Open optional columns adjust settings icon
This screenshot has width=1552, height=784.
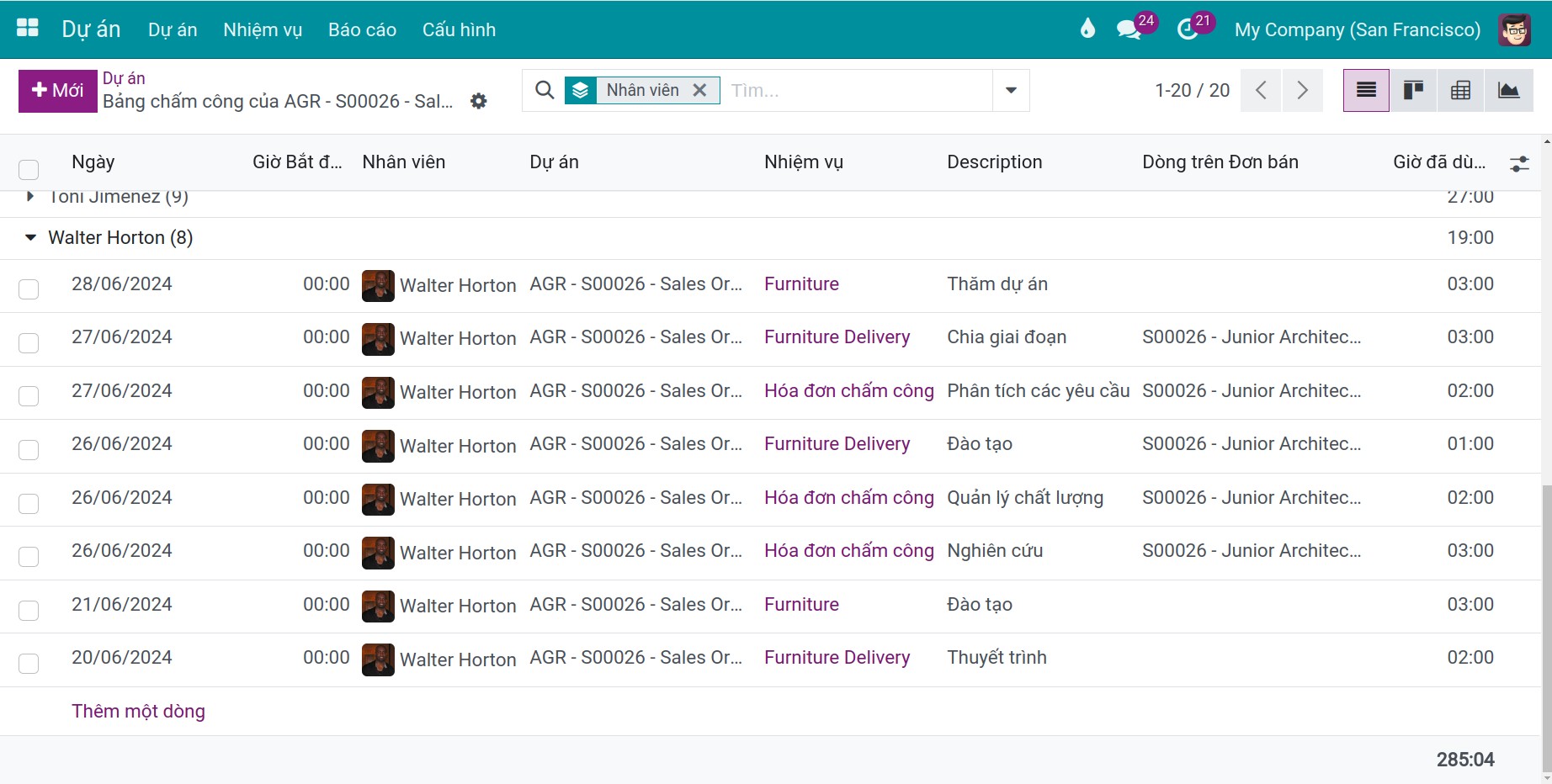pyautogui.click(x=1519, y=163)
